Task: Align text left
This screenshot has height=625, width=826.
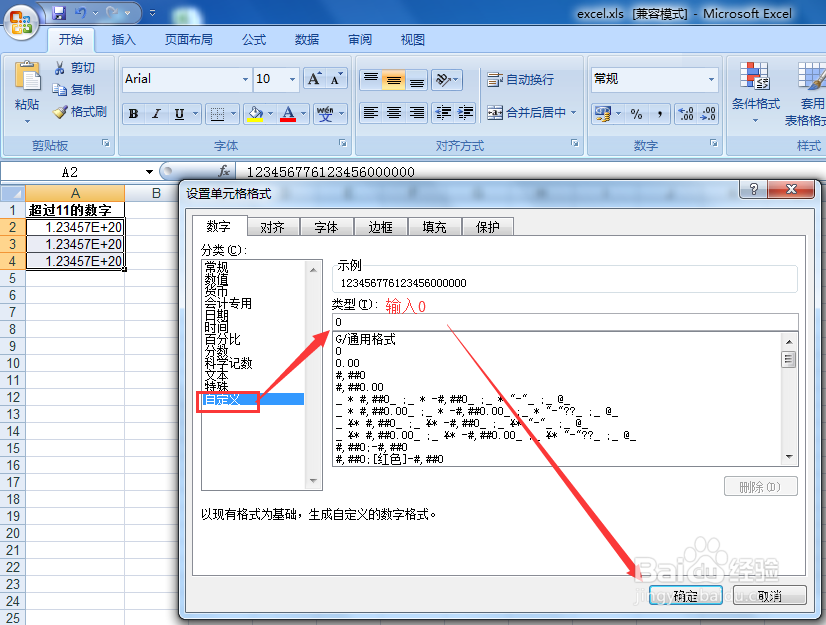Action: tap(371, 113)
